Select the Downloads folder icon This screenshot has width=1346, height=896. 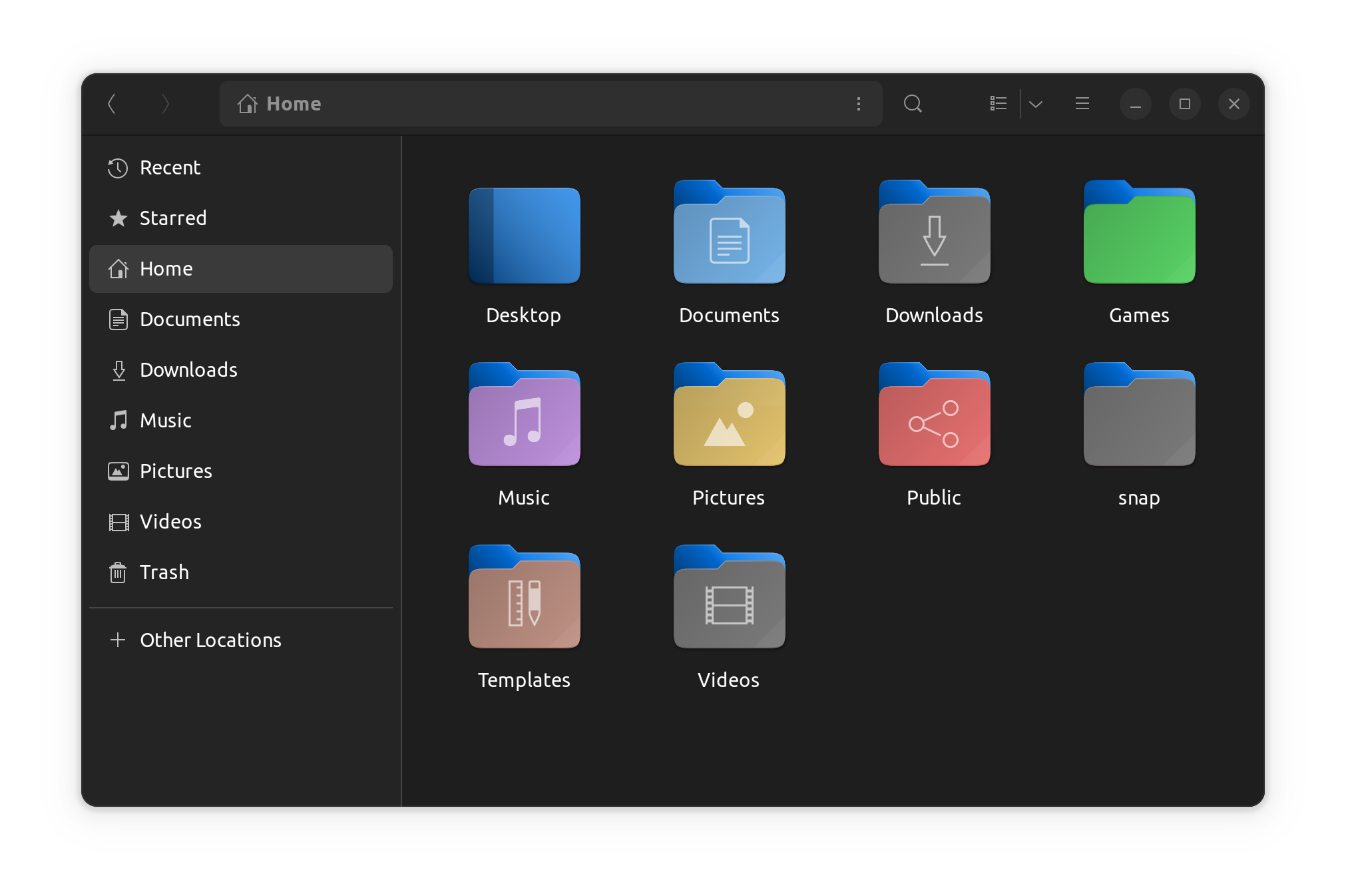pos(934,233)
